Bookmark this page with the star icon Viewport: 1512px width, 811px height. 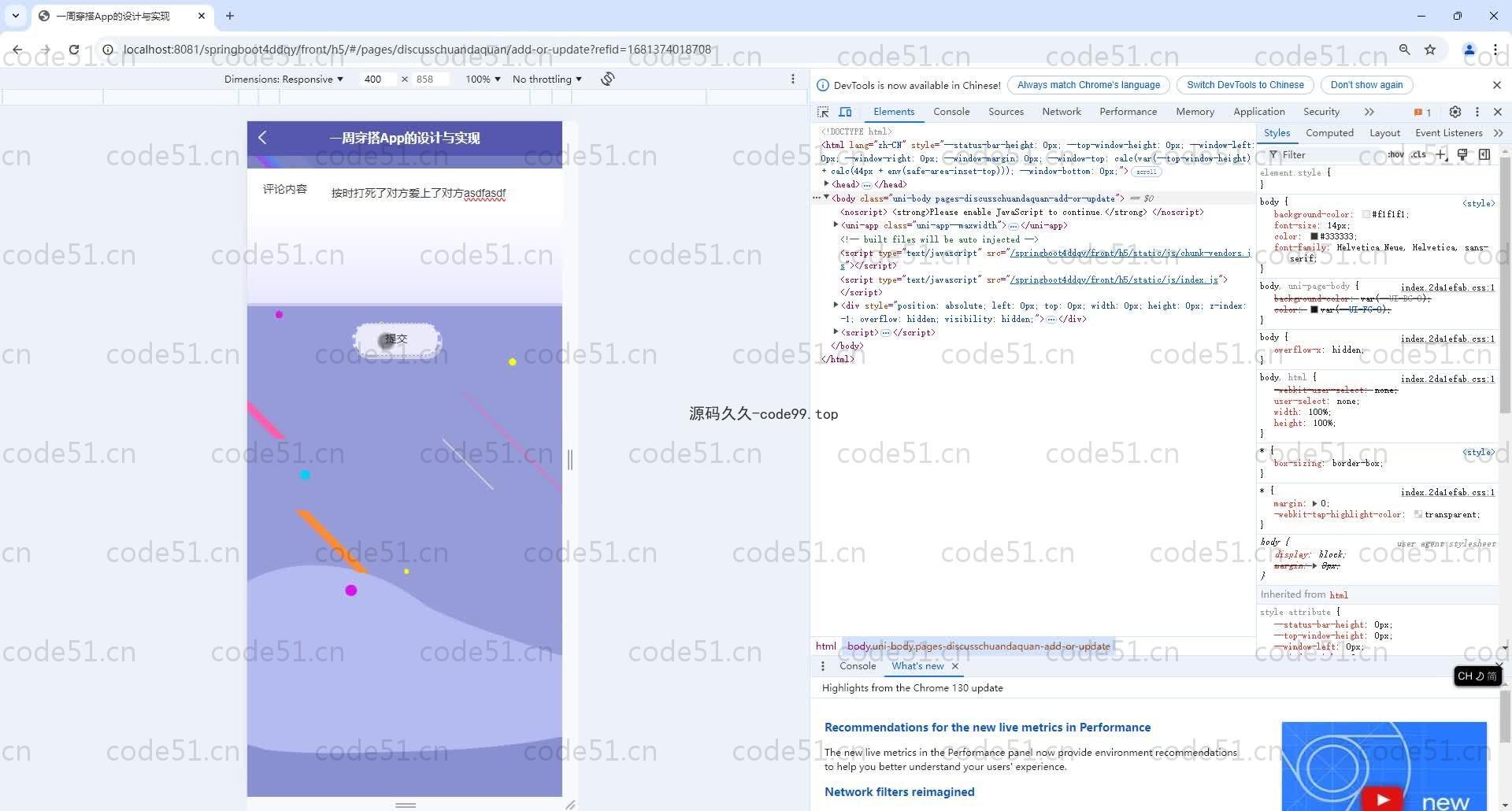(x=1430, y=50)
